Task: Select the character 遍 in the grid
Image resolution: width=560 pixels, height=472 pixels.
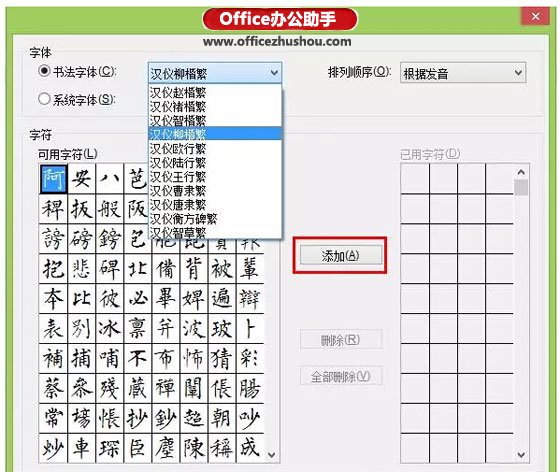Action: [222, 299]
